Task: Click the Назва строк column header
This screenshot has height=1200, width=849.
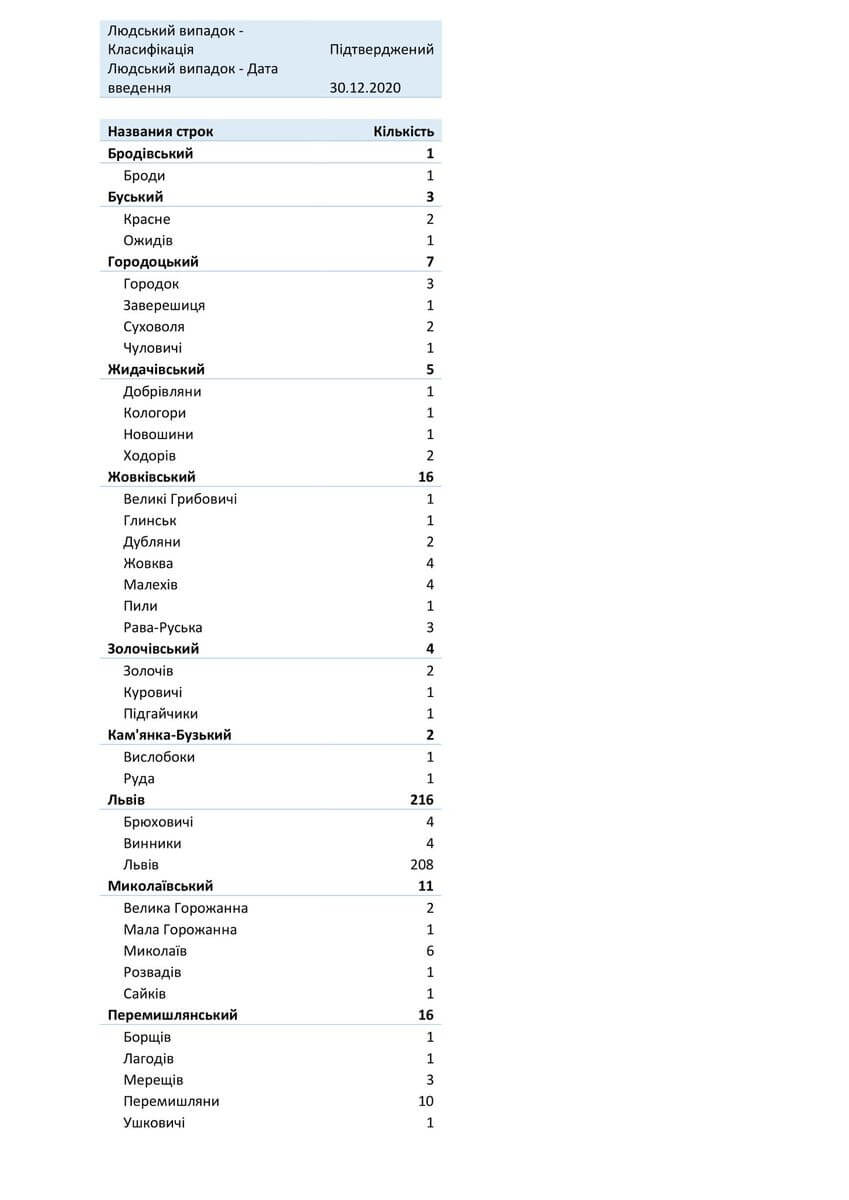Action: click(160, 132)
